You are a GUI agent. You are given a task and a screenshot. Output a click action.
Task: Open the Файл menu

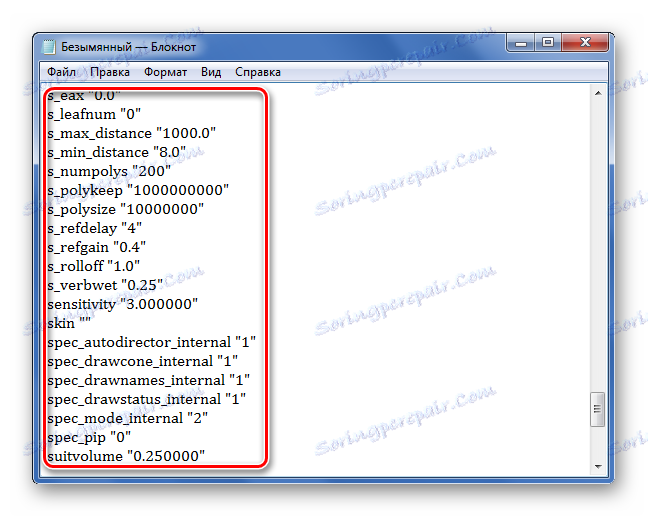point(61,72)
